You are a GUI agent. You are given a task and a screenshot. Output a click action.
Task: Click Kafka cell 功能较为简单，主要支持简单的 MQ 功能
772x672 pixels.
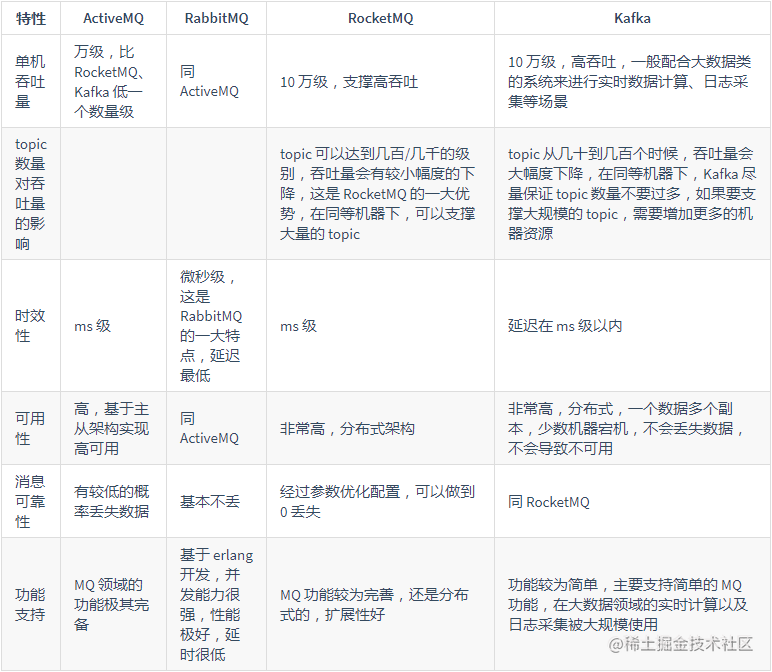point(632,604)
